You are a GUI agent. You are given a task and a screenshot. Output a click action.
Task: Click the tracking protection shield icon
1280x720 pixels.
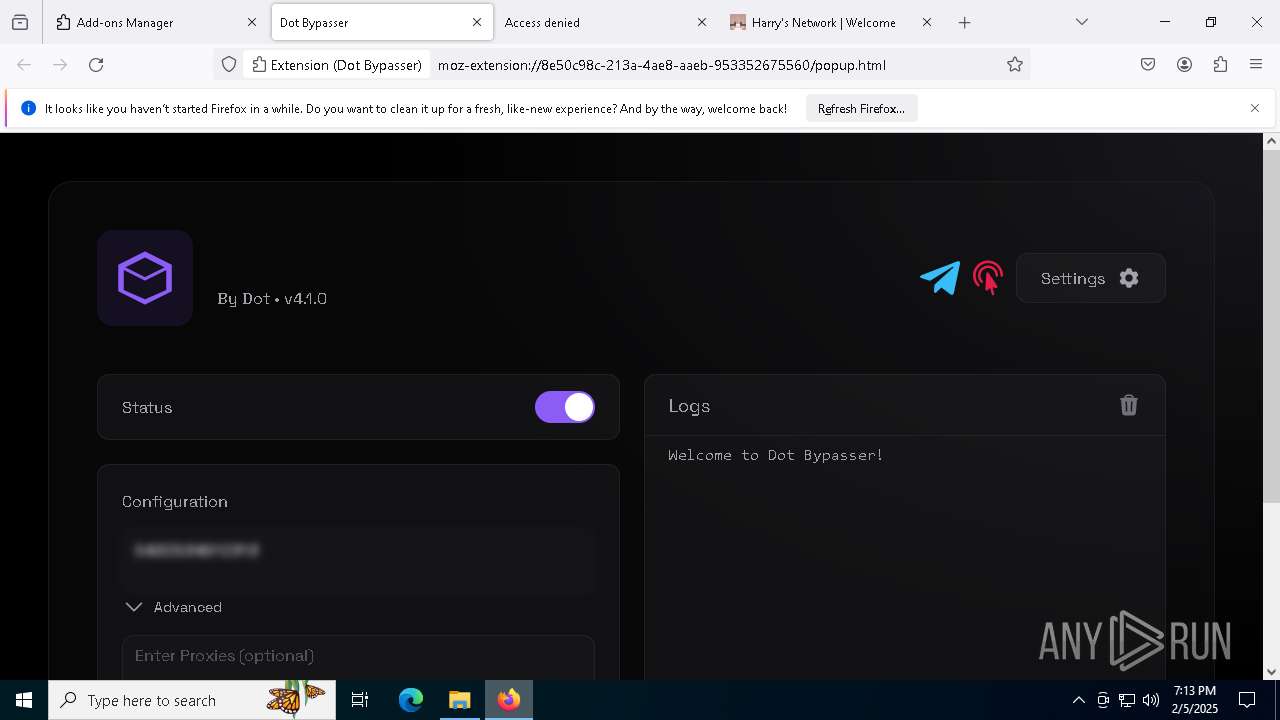[229, 65]
